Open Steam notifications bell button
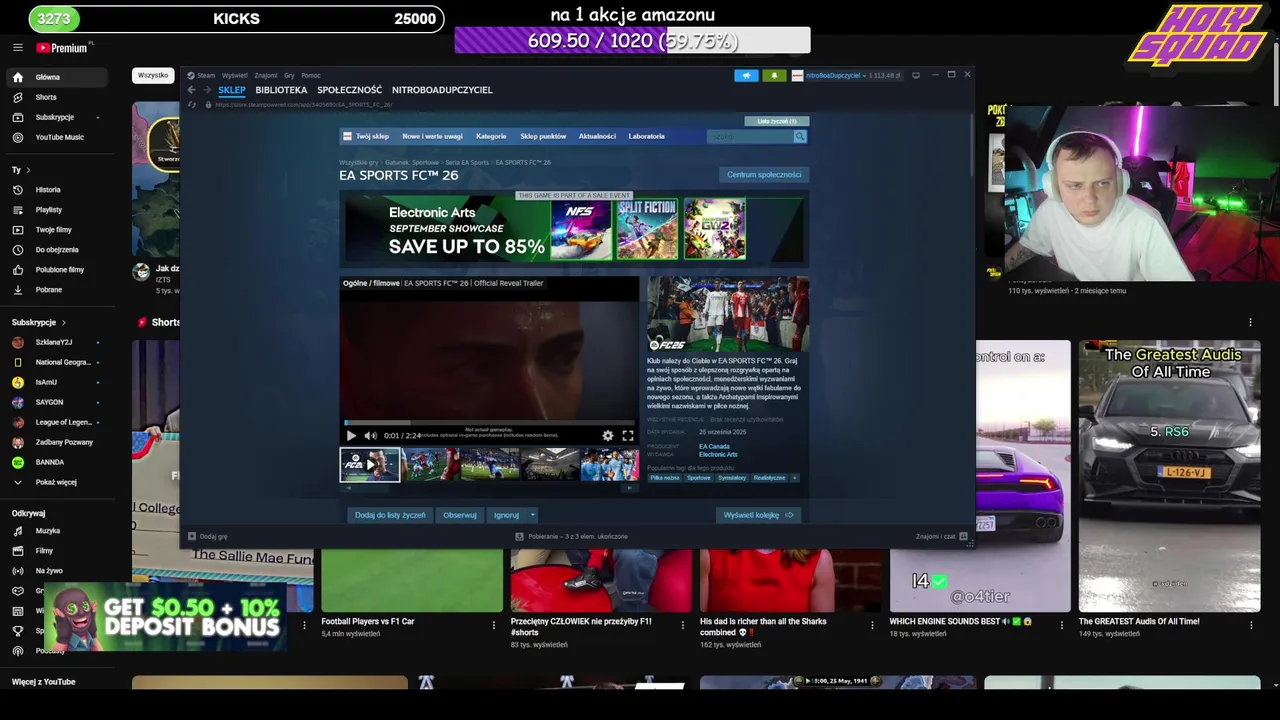The width and height of the screenshot is (1280, 720). tap(774, 75)
